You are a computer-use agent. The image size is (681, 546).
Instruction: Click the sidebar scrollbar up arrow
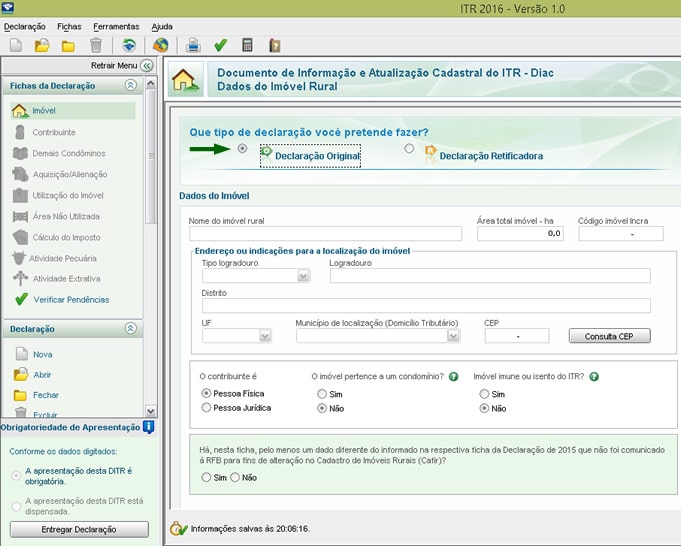(151, 83)
